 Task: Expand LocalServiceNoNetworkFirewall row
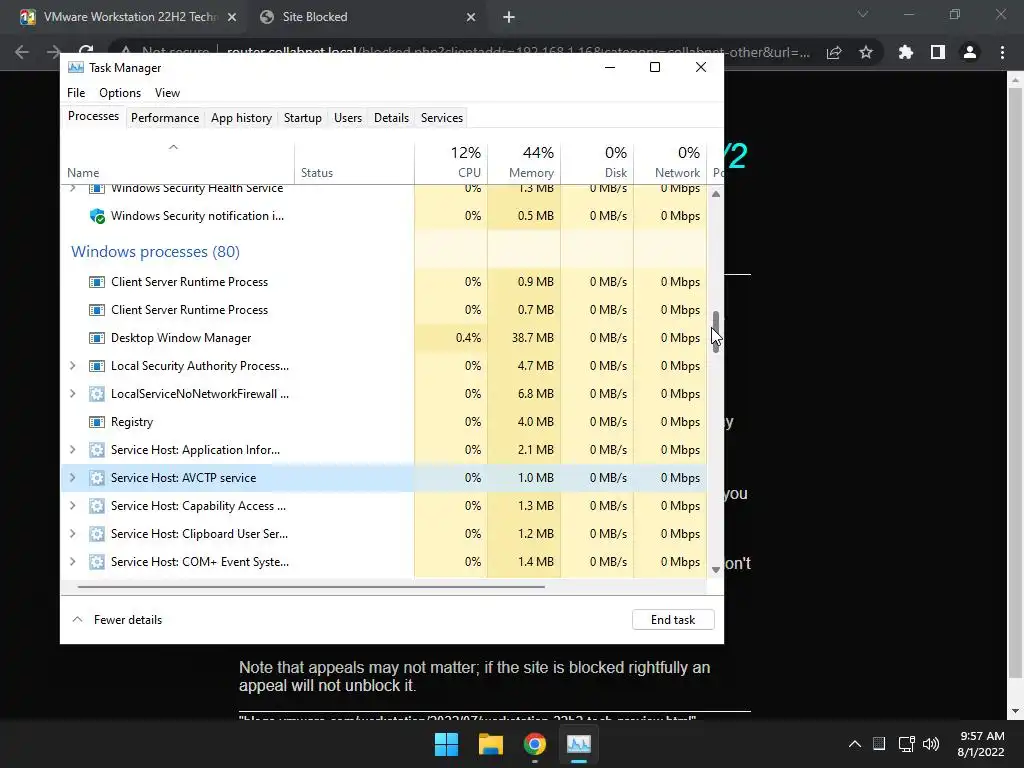coord(72,394)
